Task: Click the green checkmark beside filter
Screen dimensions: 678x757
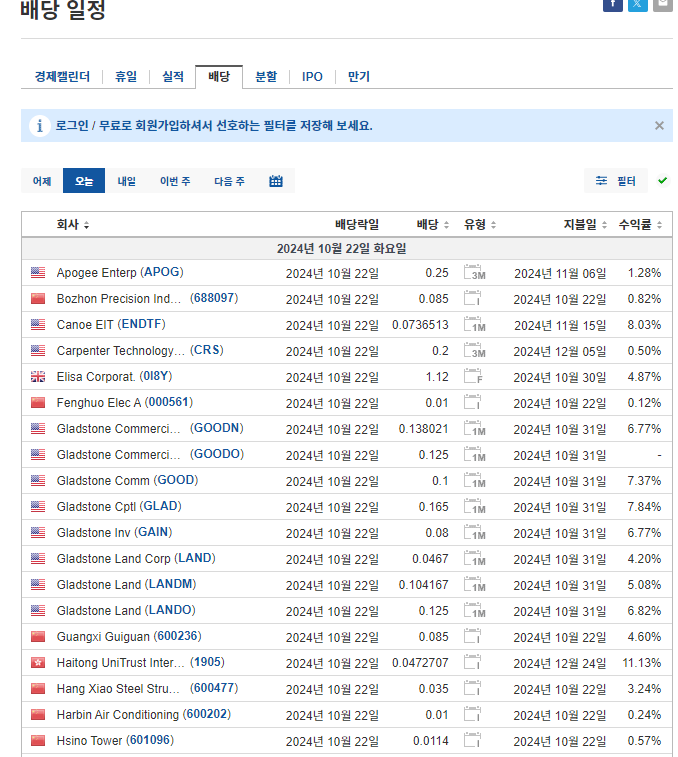Action: coord(663,181)
